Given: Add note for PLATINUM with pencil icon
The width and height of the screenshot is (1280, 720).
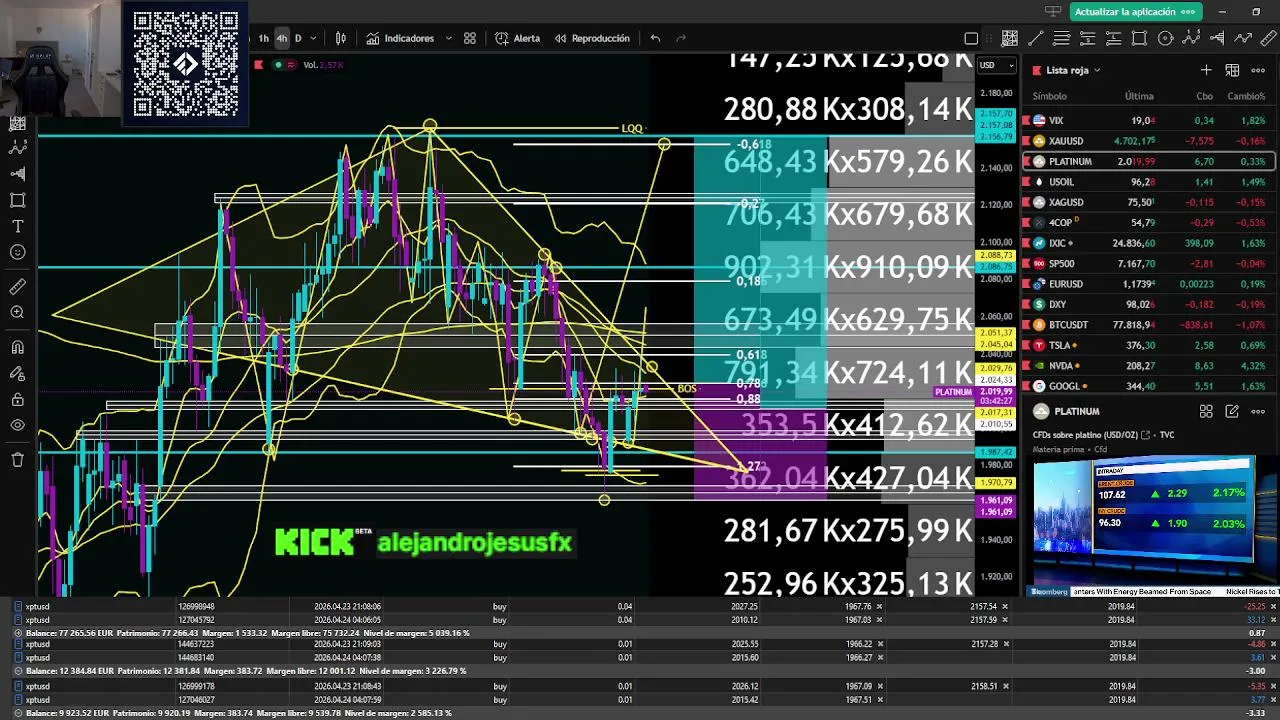Looking at the screenshot, I should (1232, 411).
